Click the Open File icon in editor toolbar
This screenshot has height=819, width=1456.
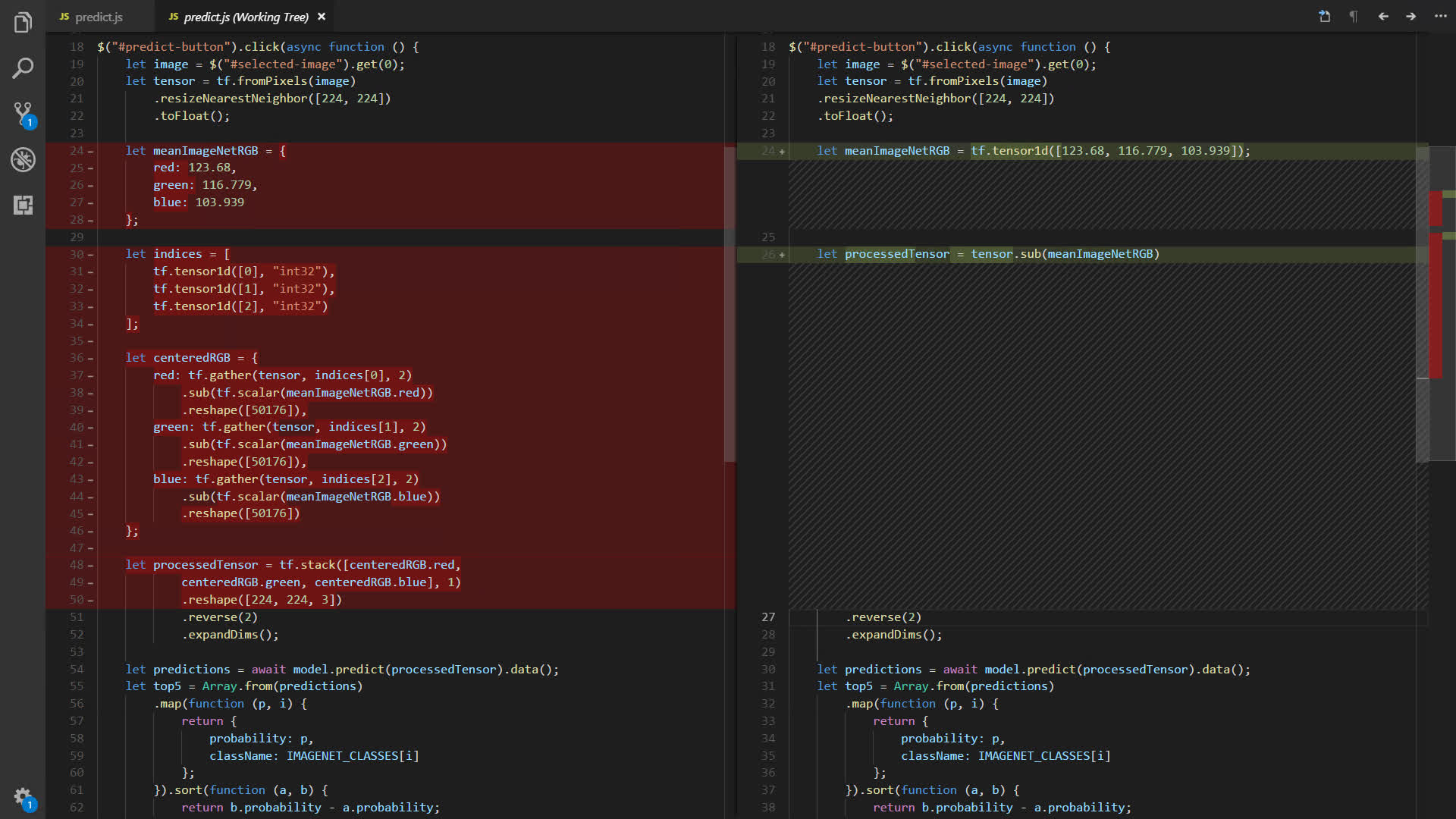[1324, 16]
